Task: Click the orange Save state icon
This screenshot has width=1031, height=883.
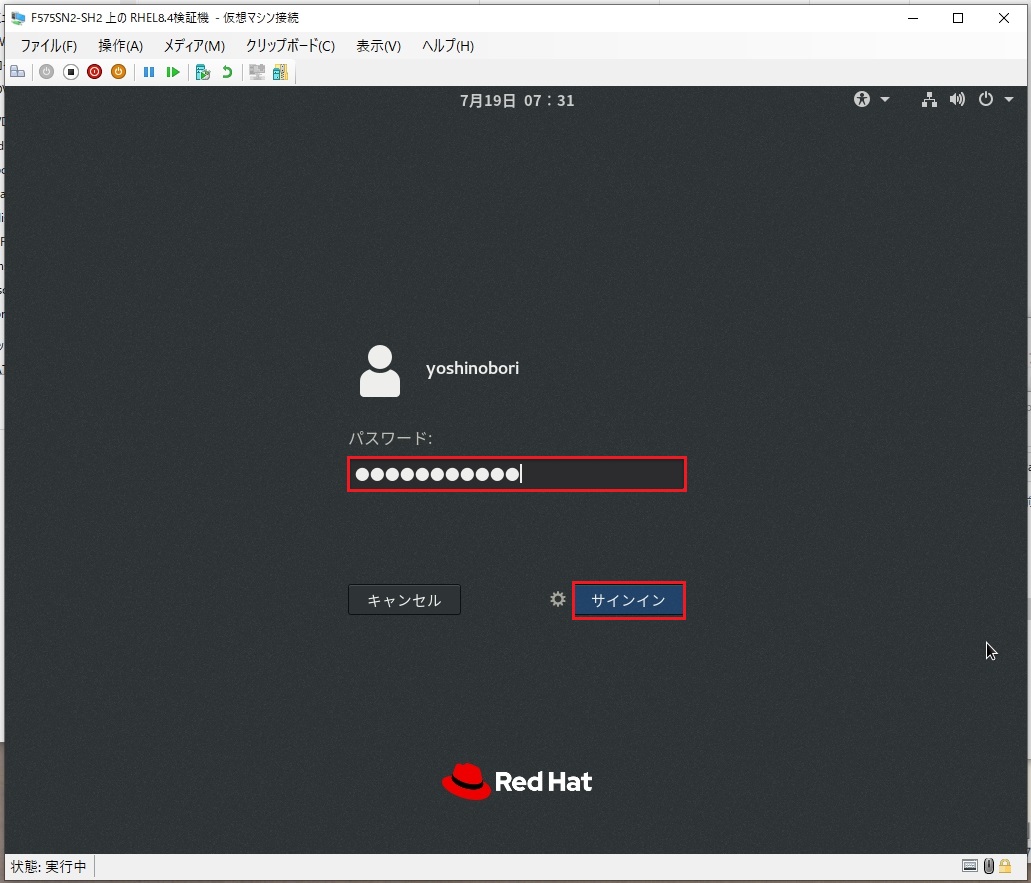Action: (x=118, y=71)
